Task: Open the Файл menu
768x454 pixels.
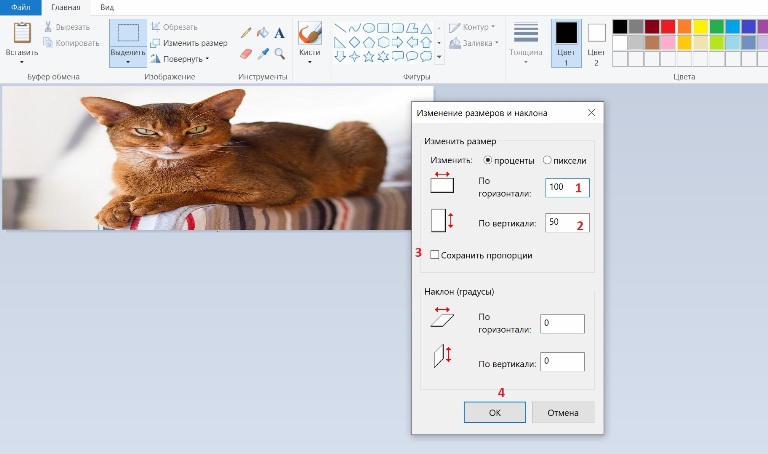Action: tap(20, 6)
